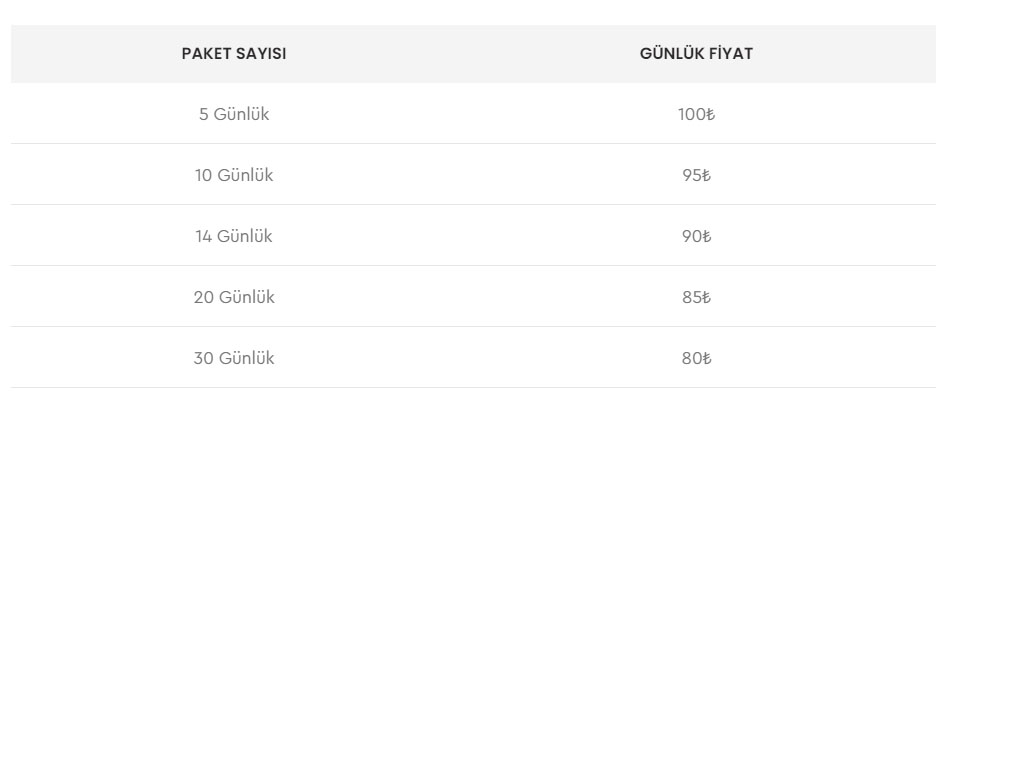The height and width of the screenshot is (768, 1024).
Task: Select the 30 Günlük package cell
Action: pos(234,358)
